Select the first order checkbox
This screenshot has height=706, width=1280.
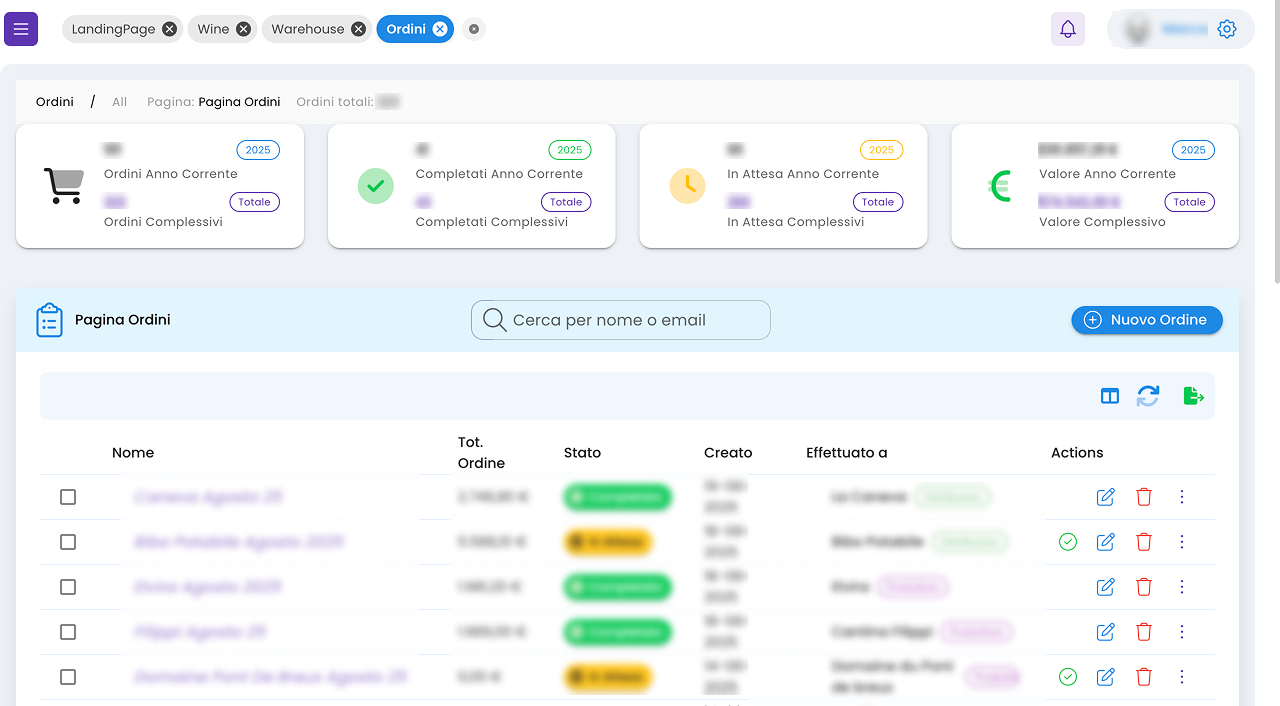[68, 497]
